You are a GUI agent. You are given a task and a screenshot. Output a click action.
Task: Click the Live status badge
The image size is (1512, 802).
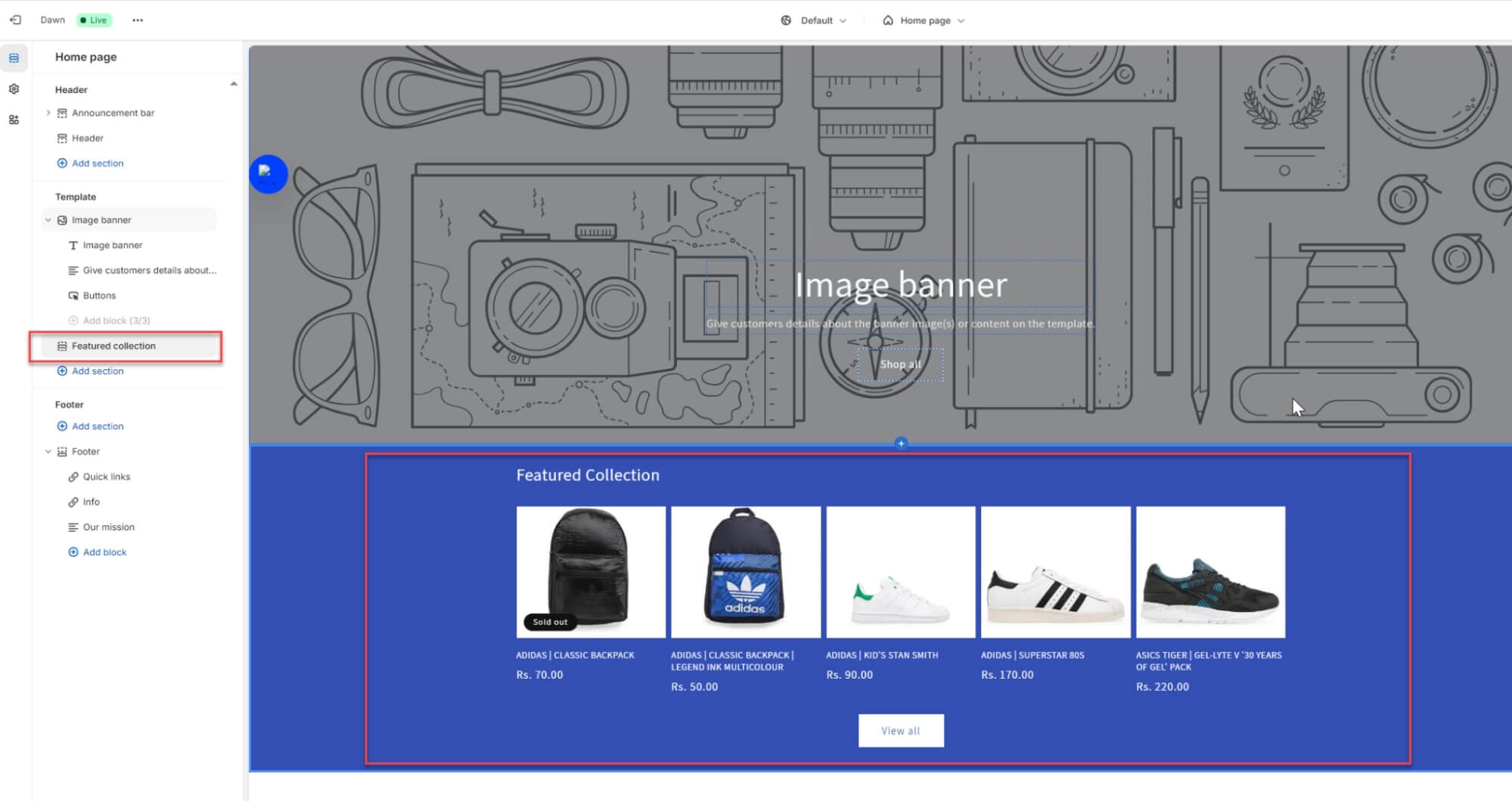[95, 20]
